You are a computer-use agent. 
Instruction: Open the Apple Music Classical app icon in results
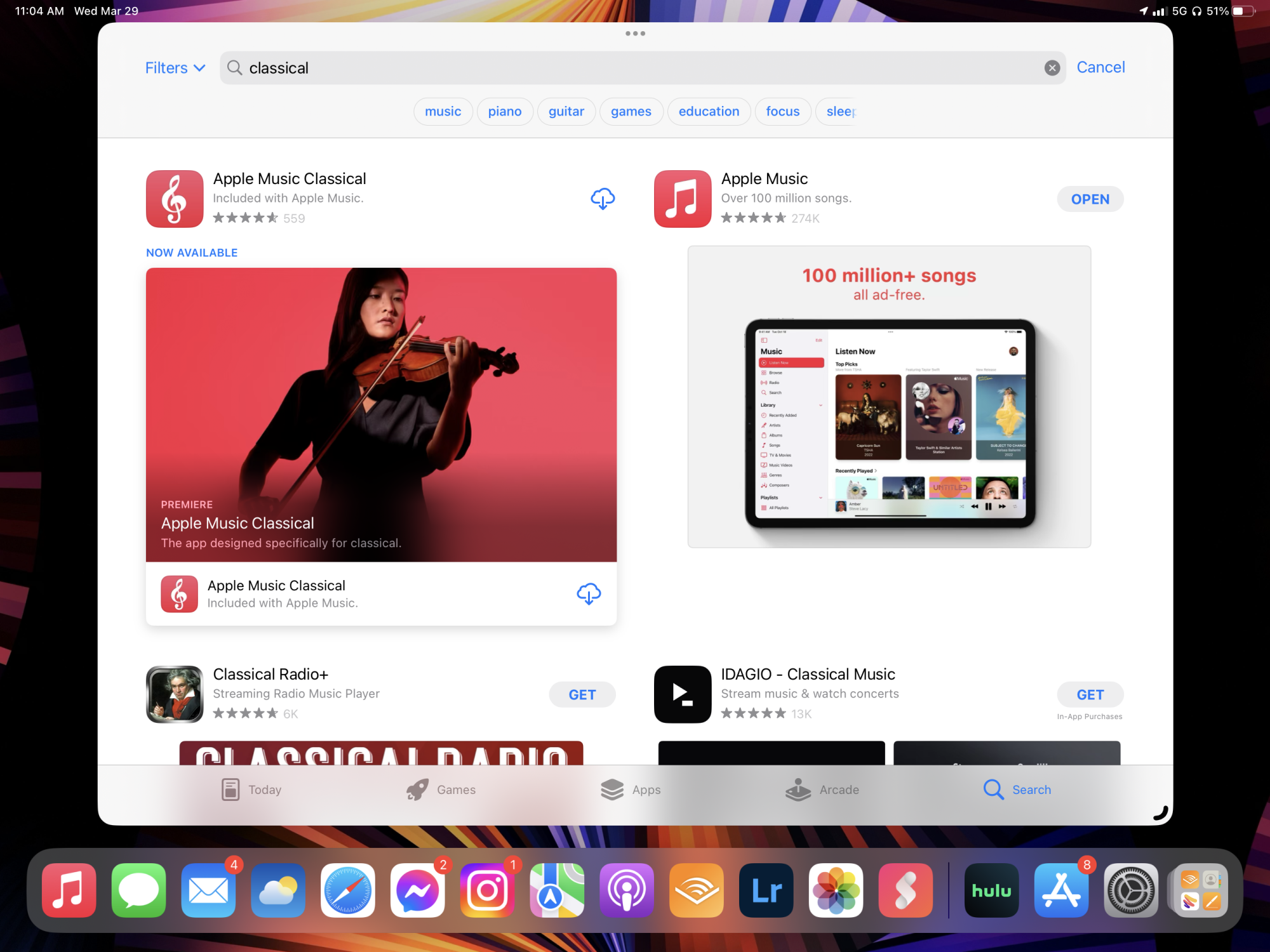175,199
